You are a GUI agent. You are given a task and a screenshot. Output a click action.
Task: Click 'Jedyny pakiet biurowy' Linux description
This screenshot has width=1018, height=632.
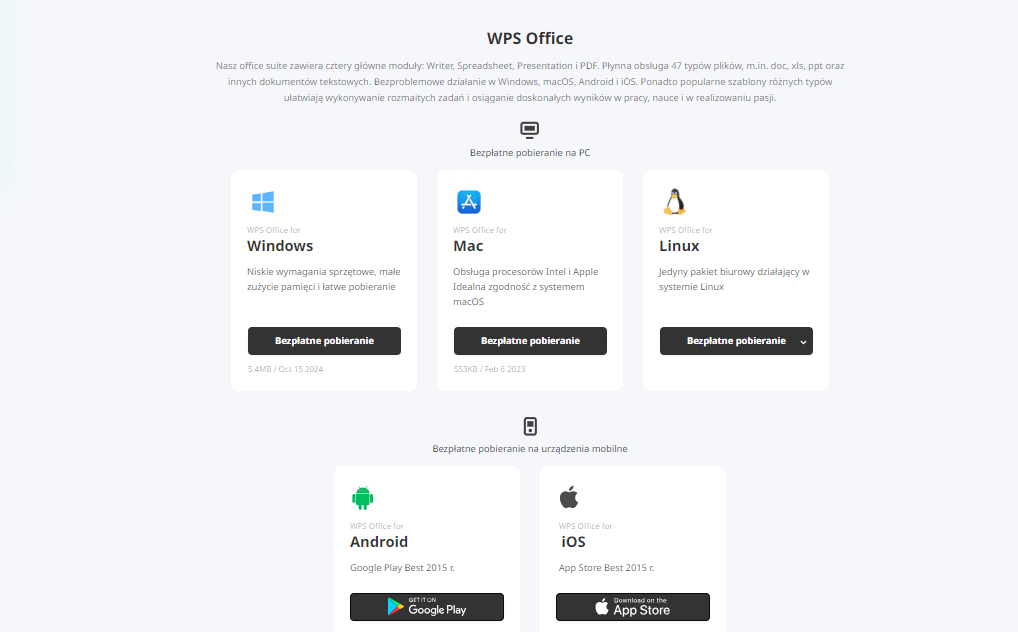734,279
